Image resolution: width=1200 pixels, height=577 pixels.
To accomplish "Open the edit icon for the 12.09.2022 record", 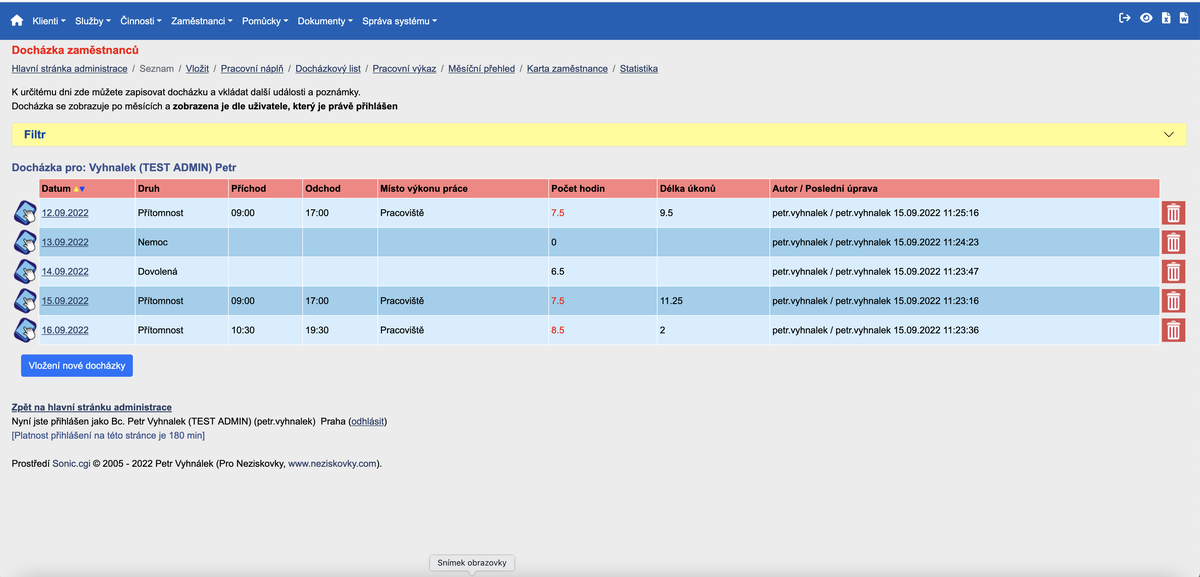I will [x=23, y=212].
